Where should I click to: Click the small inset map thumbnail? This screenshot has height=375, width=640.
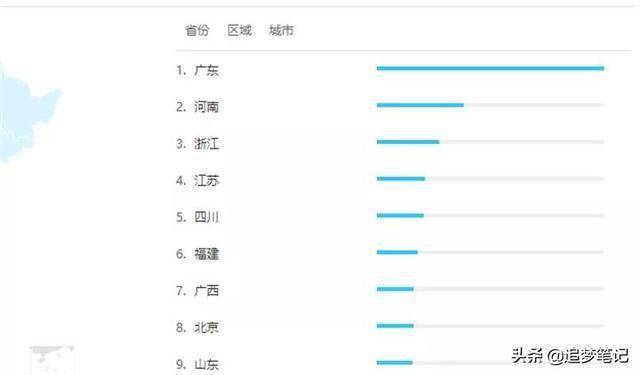[51, 360]
